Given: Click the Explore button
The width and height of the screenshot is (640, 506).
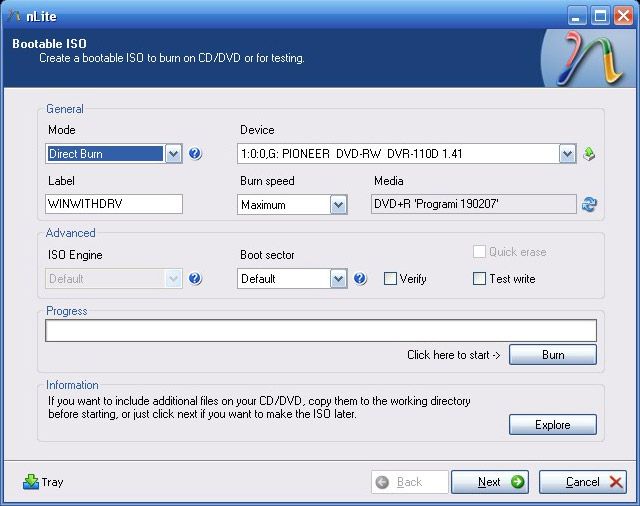Looking at the screenshot, I should click(552, 425).
